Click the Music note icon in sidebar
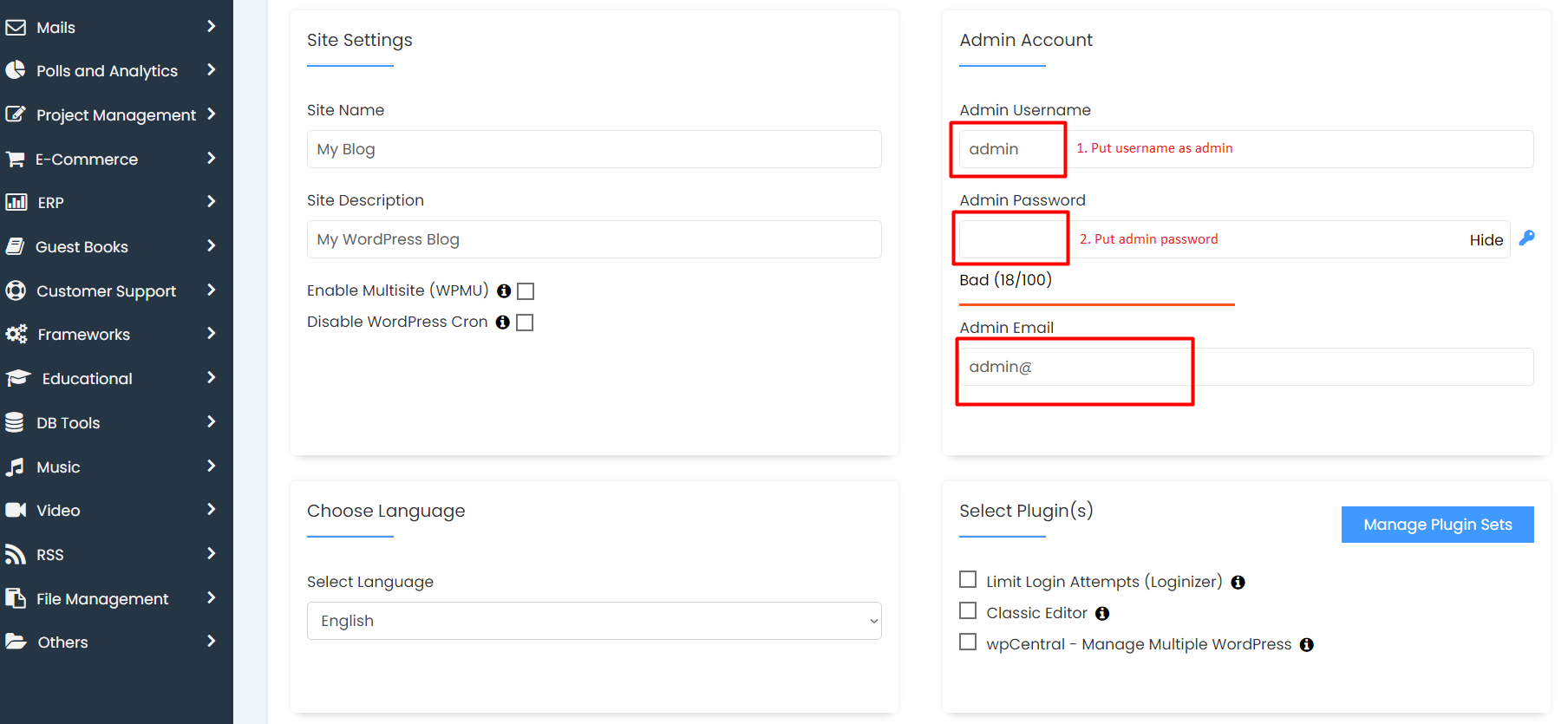The height and width of the screenshot is (724, 1568). 16,467
